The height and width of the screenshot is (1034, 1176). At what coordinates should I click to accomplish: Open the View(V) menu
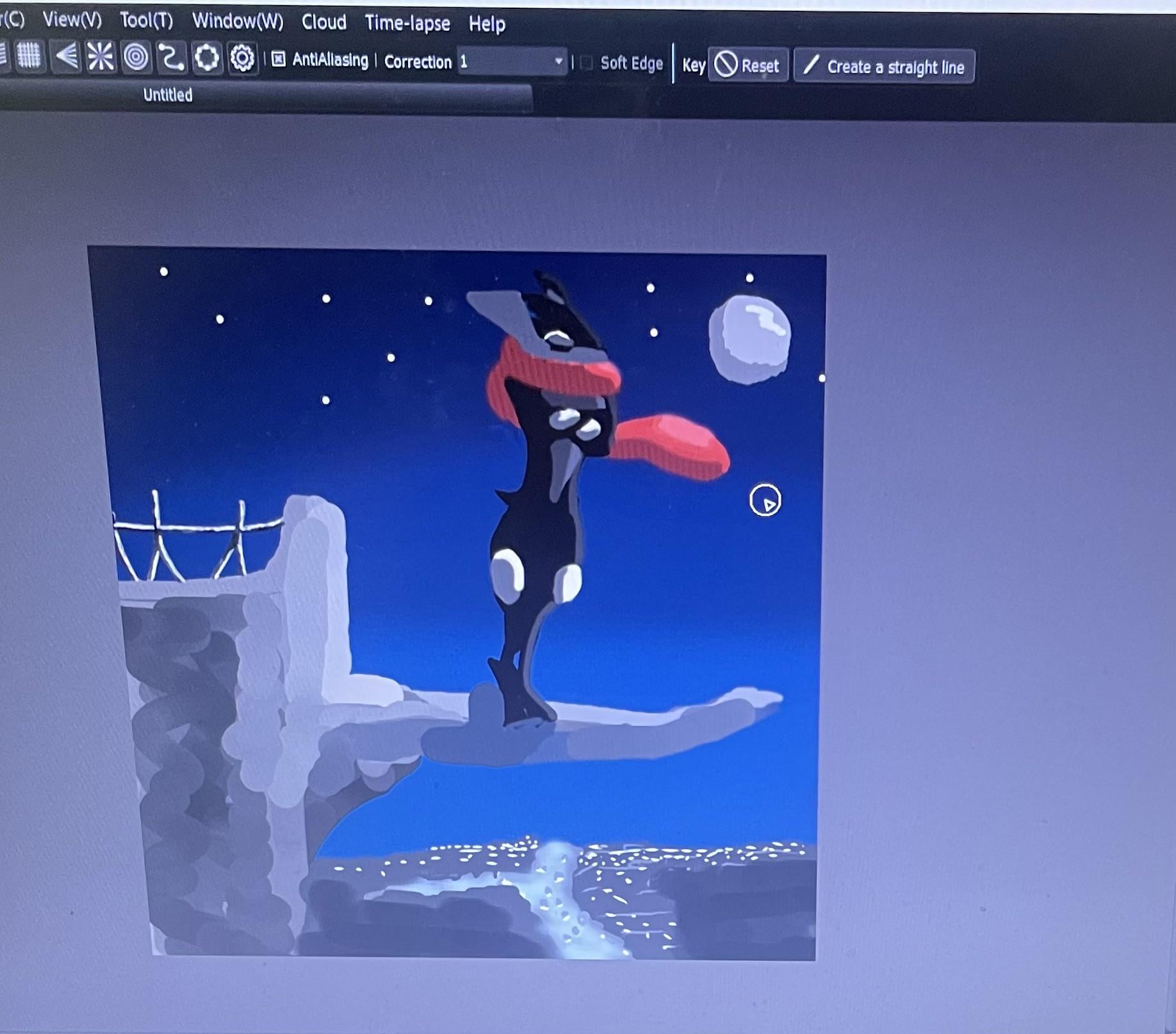[72, 20]
